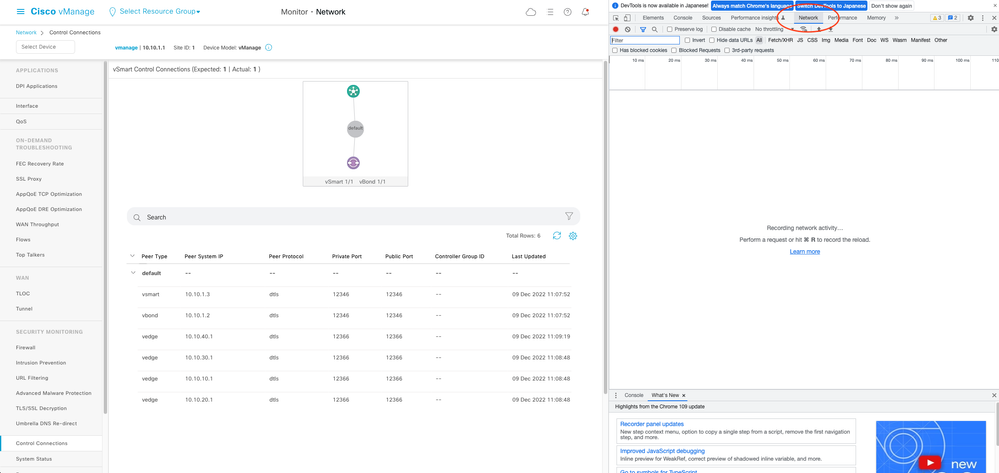Screen dimensions: 999x473
Task: Click the Network breadcrumb link
Action: tap(26, 32)
